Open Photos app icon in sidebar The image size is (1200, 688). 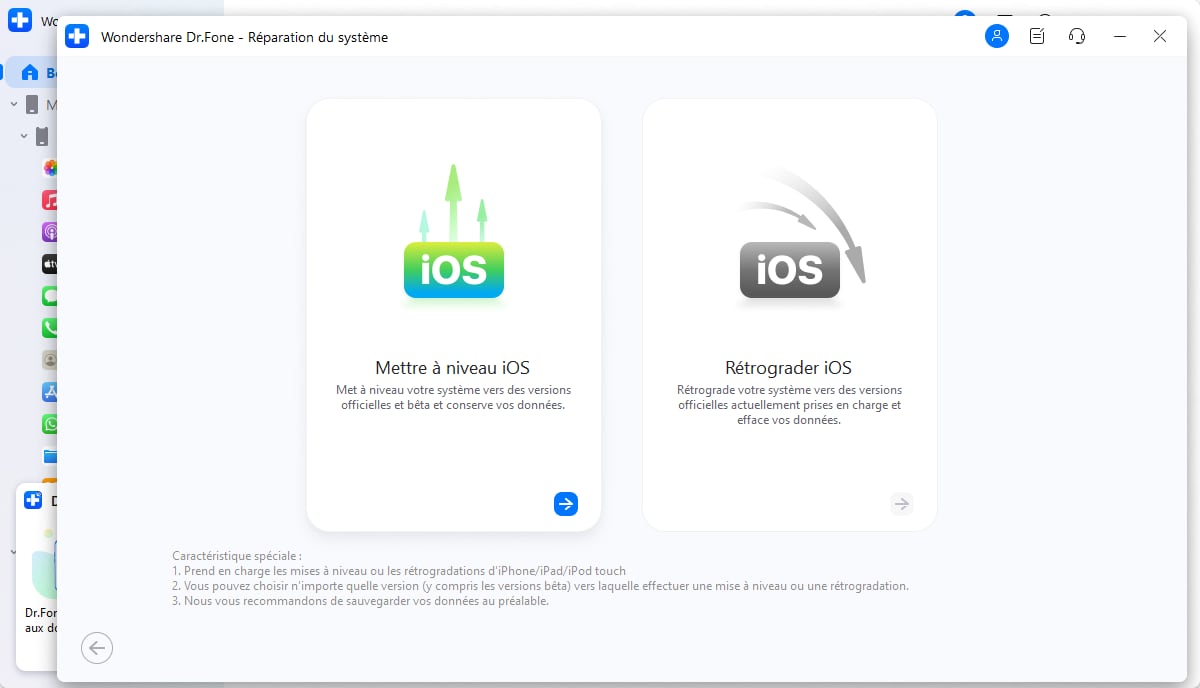[x=50, y=168]
